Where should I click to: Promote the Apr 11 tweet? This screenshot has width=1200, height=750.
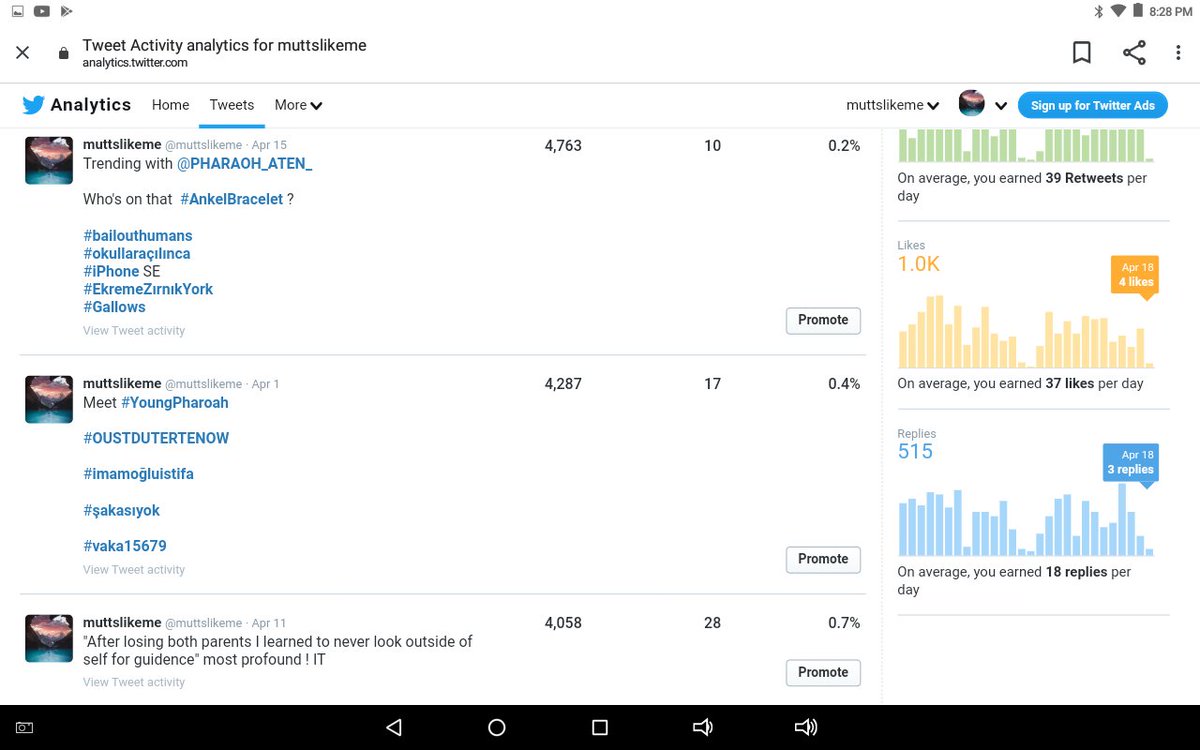[x=823, y=672]
